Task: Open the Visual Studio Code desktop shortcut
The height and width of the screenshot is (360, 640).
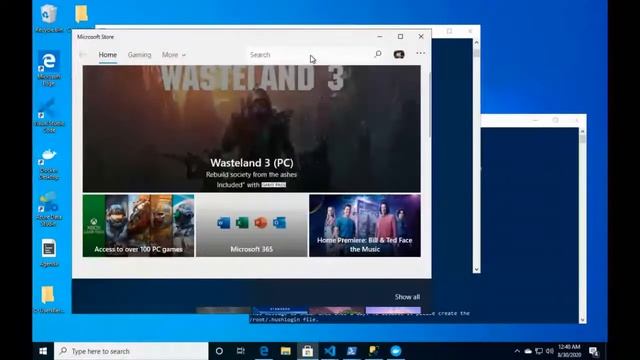Action: tap(49, 116)
